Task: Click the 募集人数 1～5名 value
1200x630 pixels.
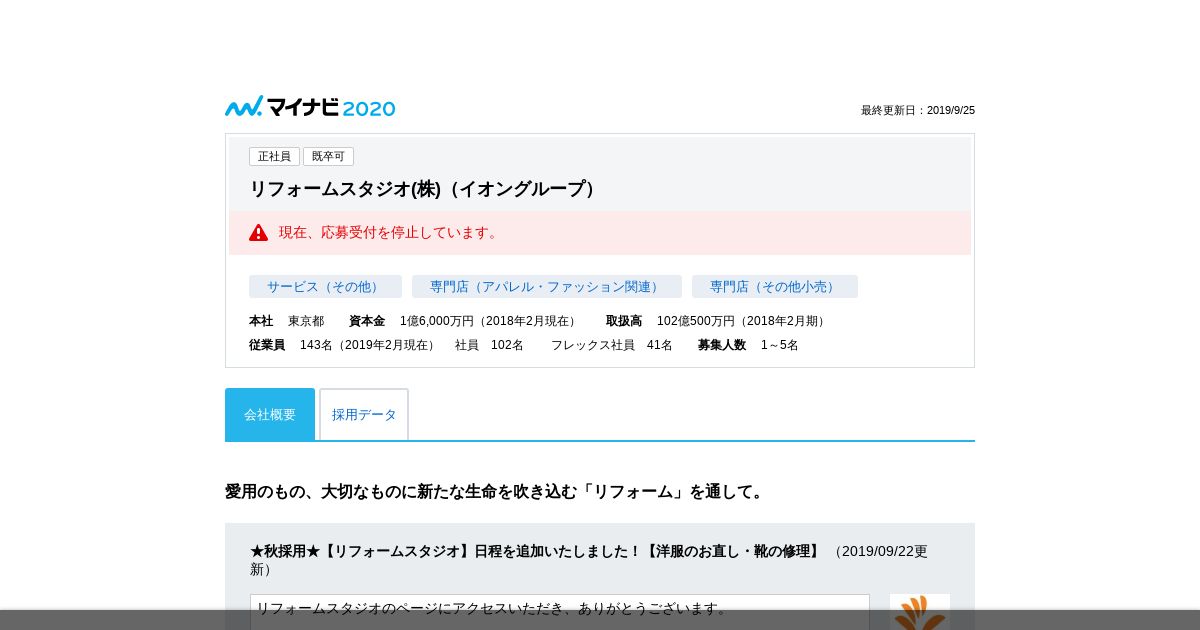Action: coord(780,345)
